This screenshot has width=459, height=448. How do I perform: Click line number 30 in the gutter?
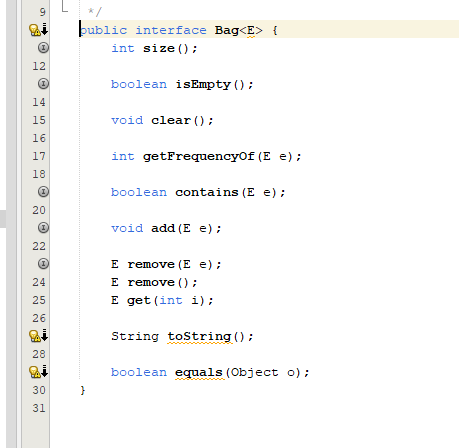tap(39, 390)
